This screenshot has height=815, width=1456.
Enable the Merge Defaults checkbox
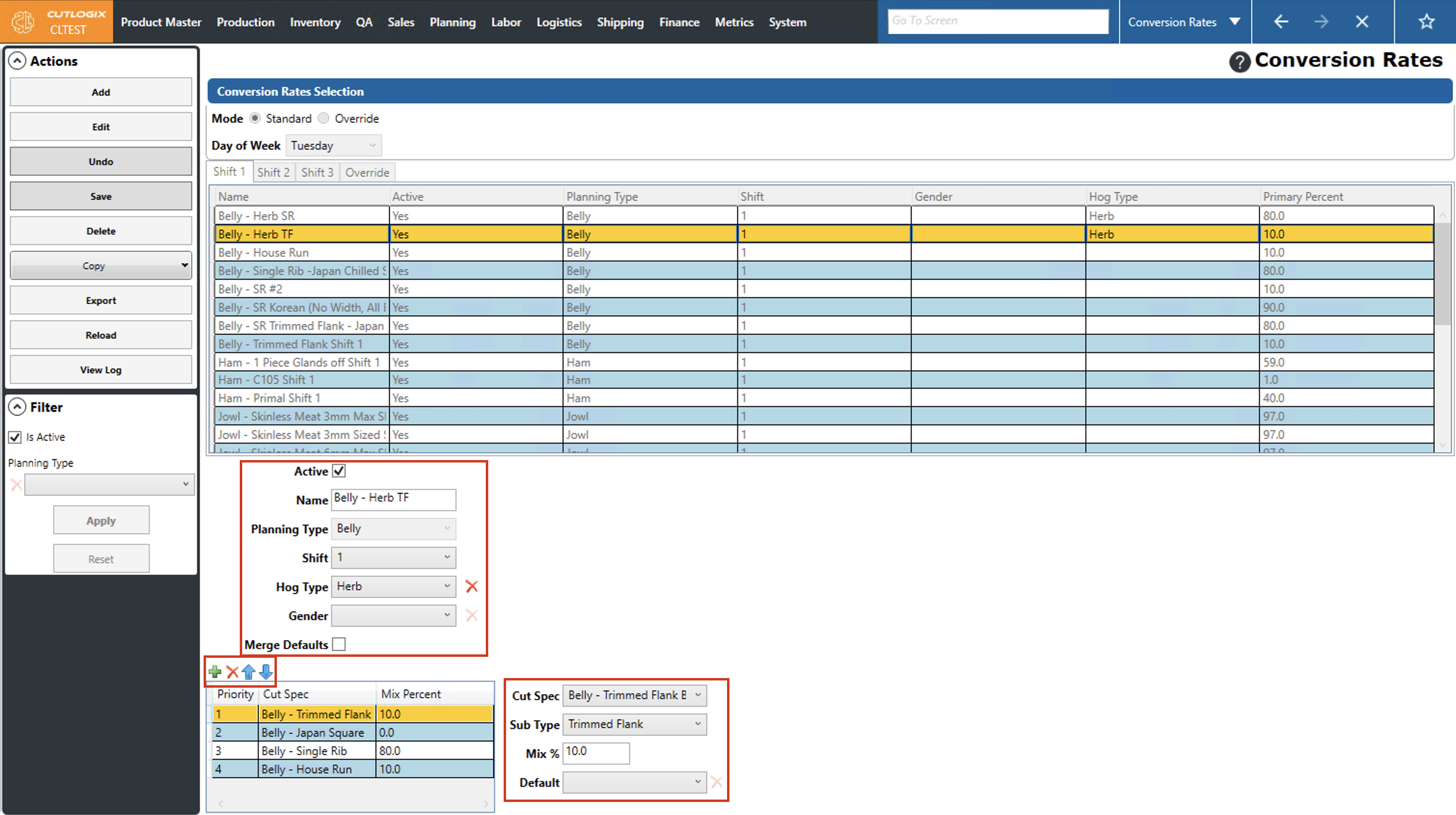click(339, 644)
